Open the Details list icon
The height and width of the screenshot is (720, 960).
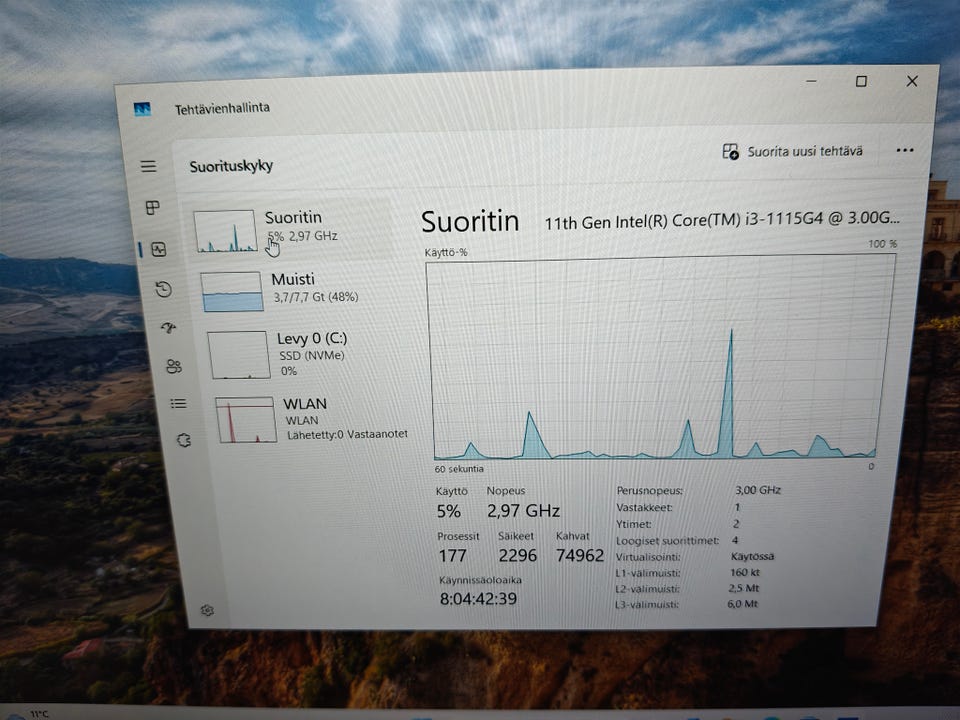(178, 403)
